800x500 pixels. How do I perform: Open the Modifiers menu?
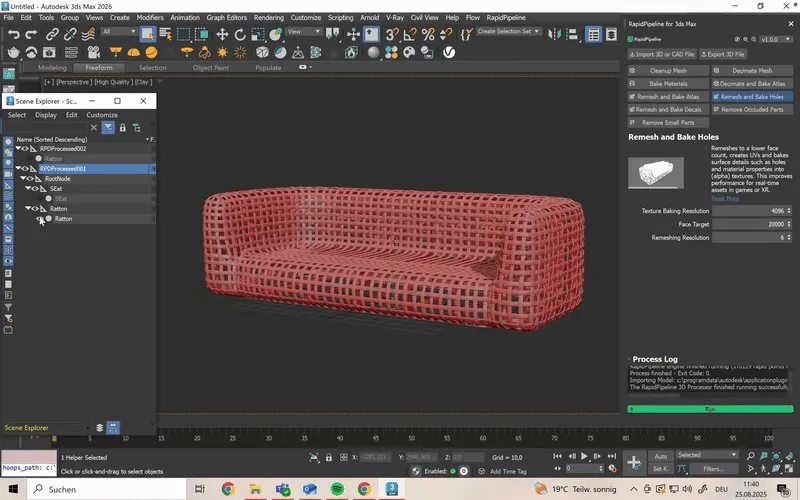pyautogui.click(x=150, y=17)
